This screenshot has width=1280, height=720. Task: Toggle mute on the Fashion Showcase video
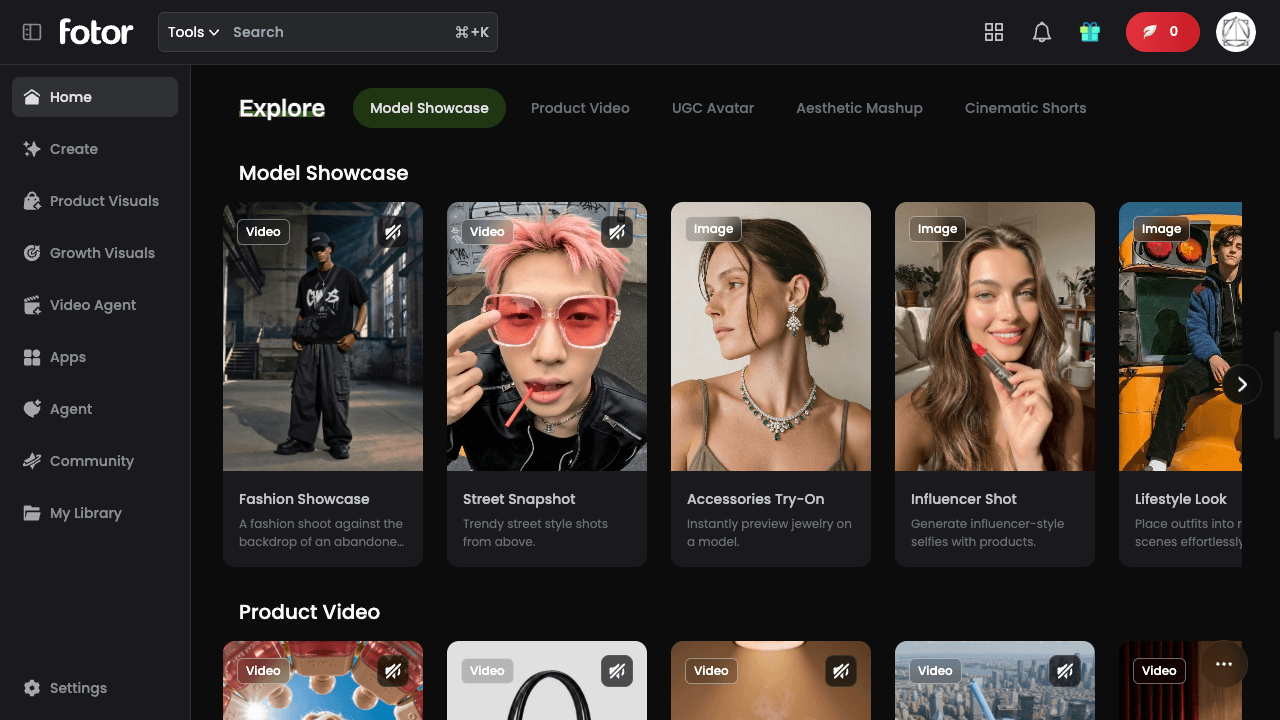(393, 232)
